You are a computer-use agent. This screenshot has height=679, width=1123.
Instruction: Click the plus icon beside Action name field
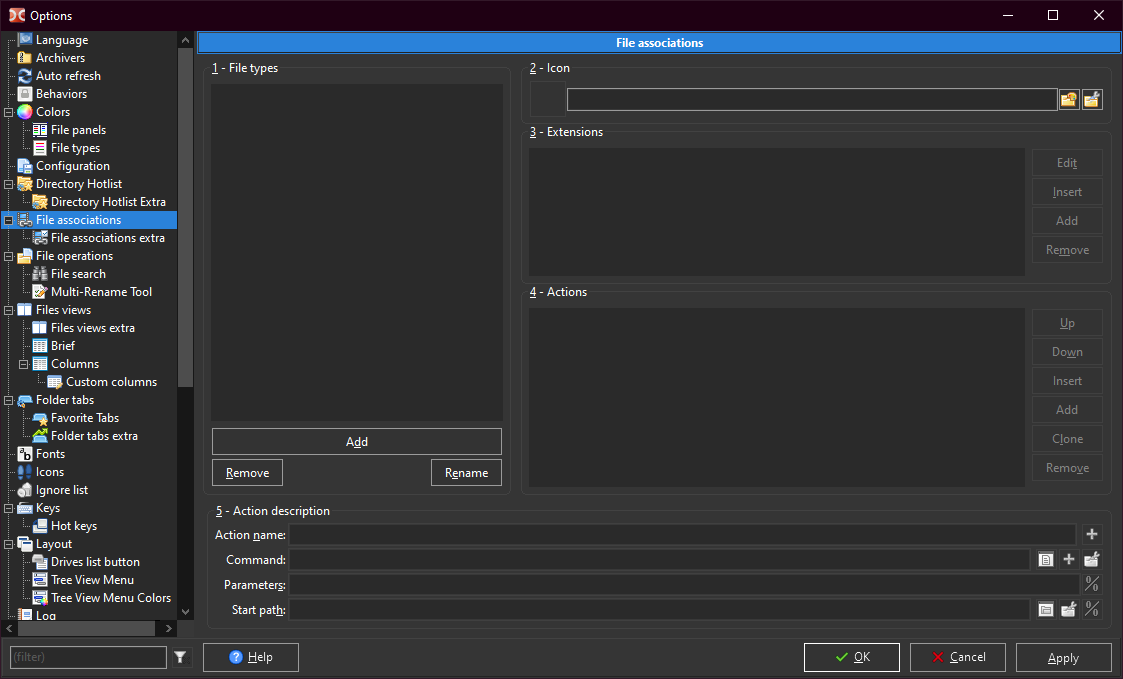point(1092,535)
